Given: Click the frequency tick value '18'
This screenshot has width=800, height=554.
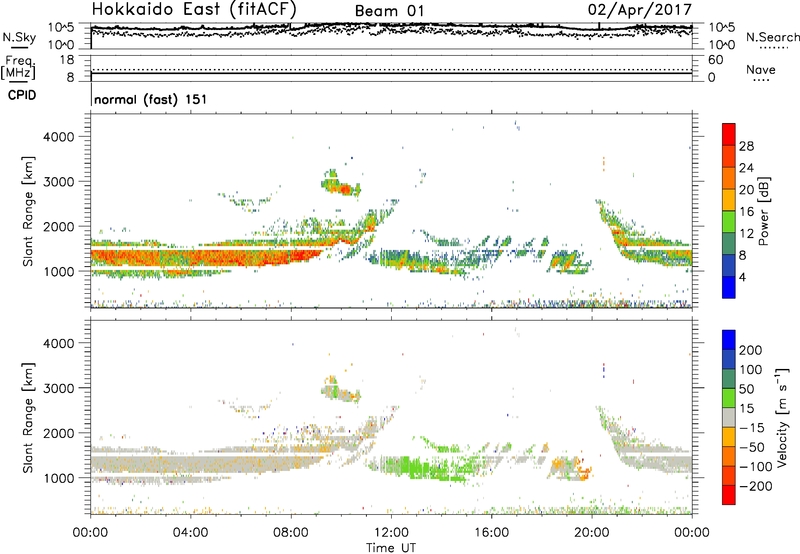Looking at the screenshot, I should [x=67, y=60].
